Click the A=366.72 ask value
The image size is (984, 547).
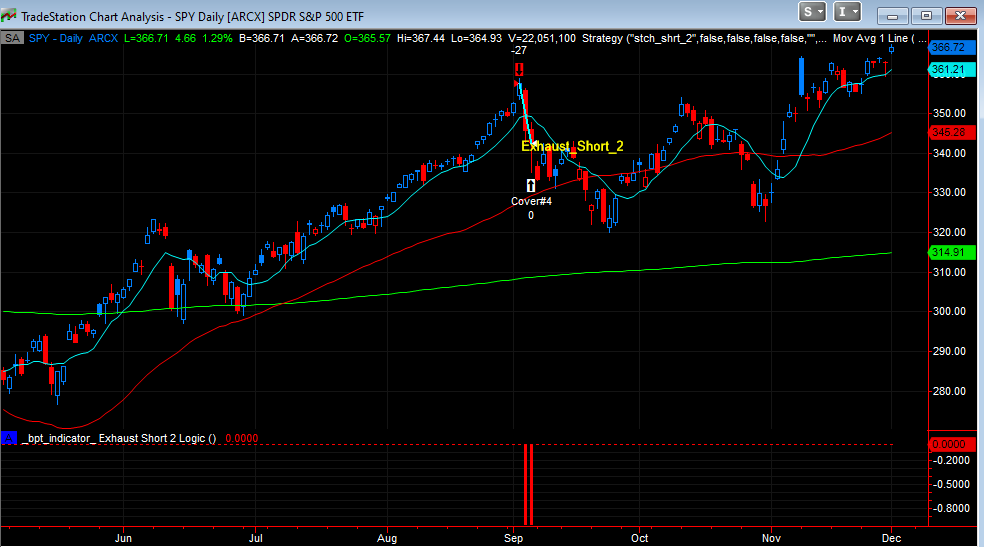click(x=314, y=38)
